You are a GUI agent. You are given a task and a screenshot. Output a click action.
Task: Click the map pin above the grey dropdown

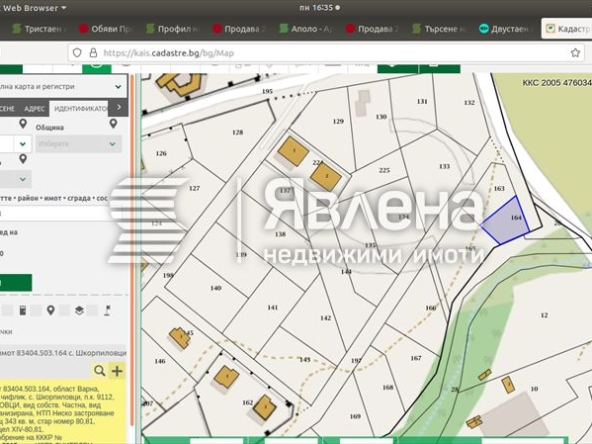click(23, 159)
